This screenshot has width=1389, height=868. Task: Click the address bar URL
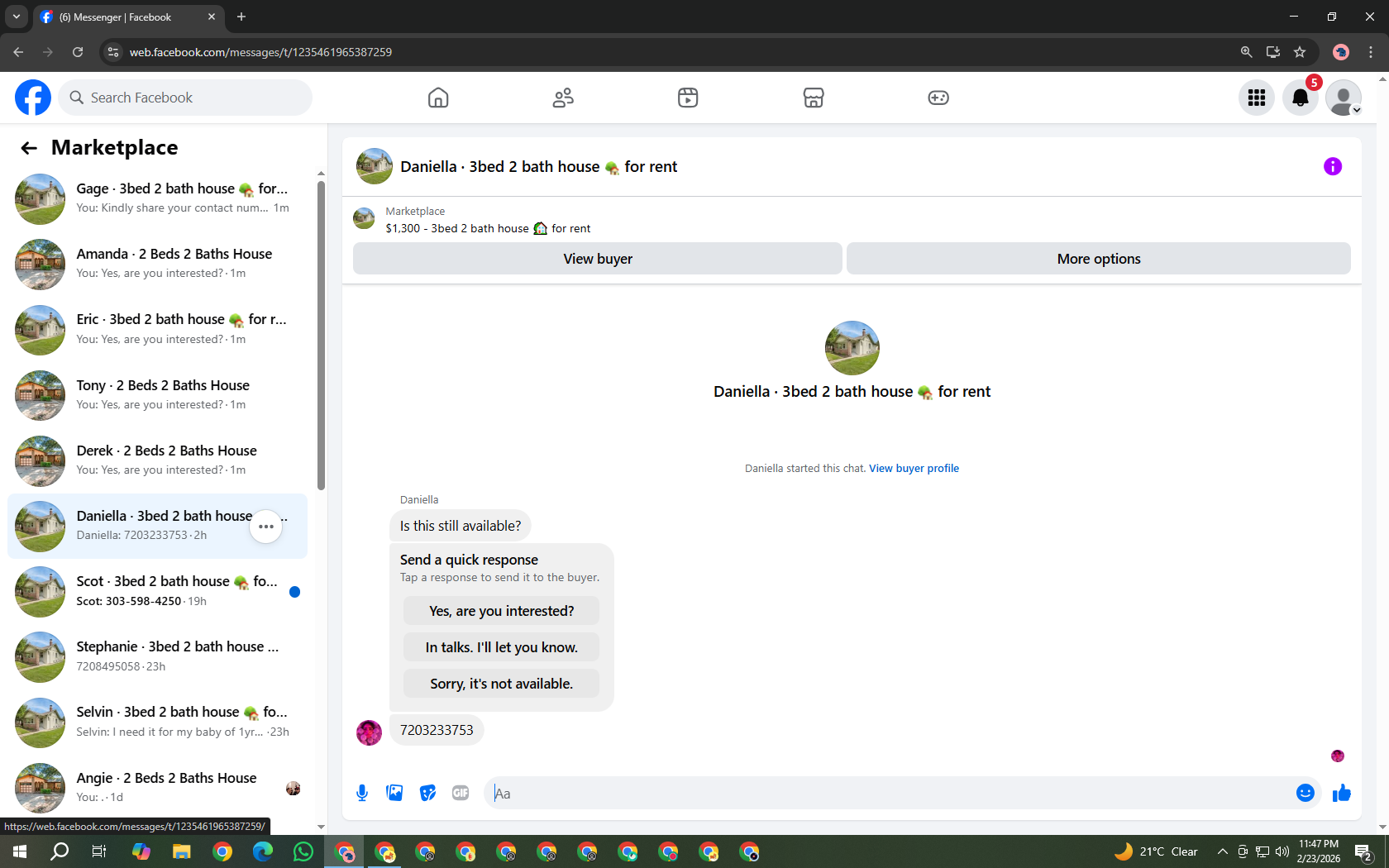pyautogui.click(x=260, y=52)
